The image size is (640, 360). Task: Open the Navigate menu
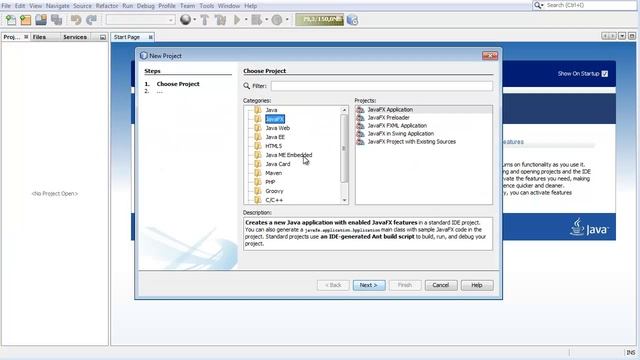pyautogui.click(x=58, y=6)
